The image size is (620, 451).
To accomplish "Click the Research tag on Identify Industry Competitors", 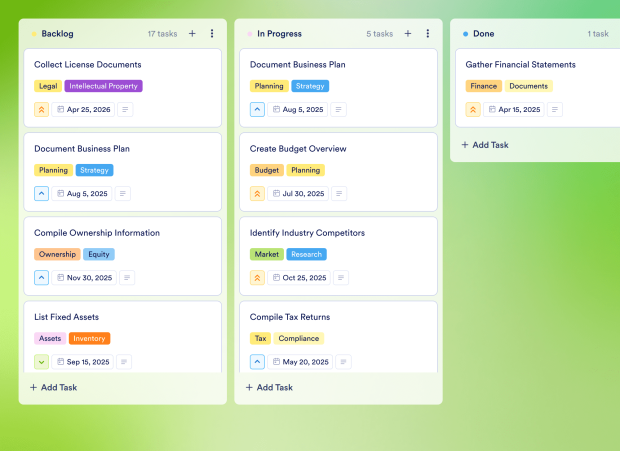I will coord(306,254).
